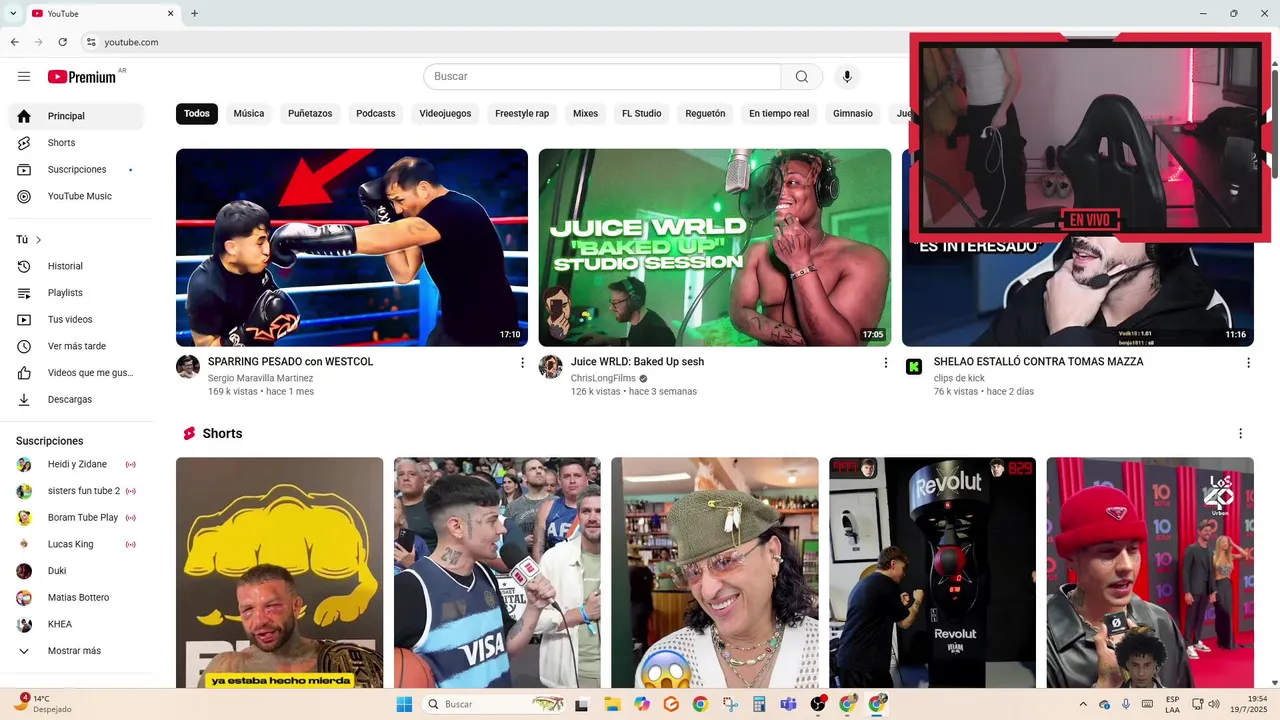Open options for Juice WRLD video
Image resolution: width=1280 pixels, height=720 pixels.
pyautogui.click(x=885, y=363)
